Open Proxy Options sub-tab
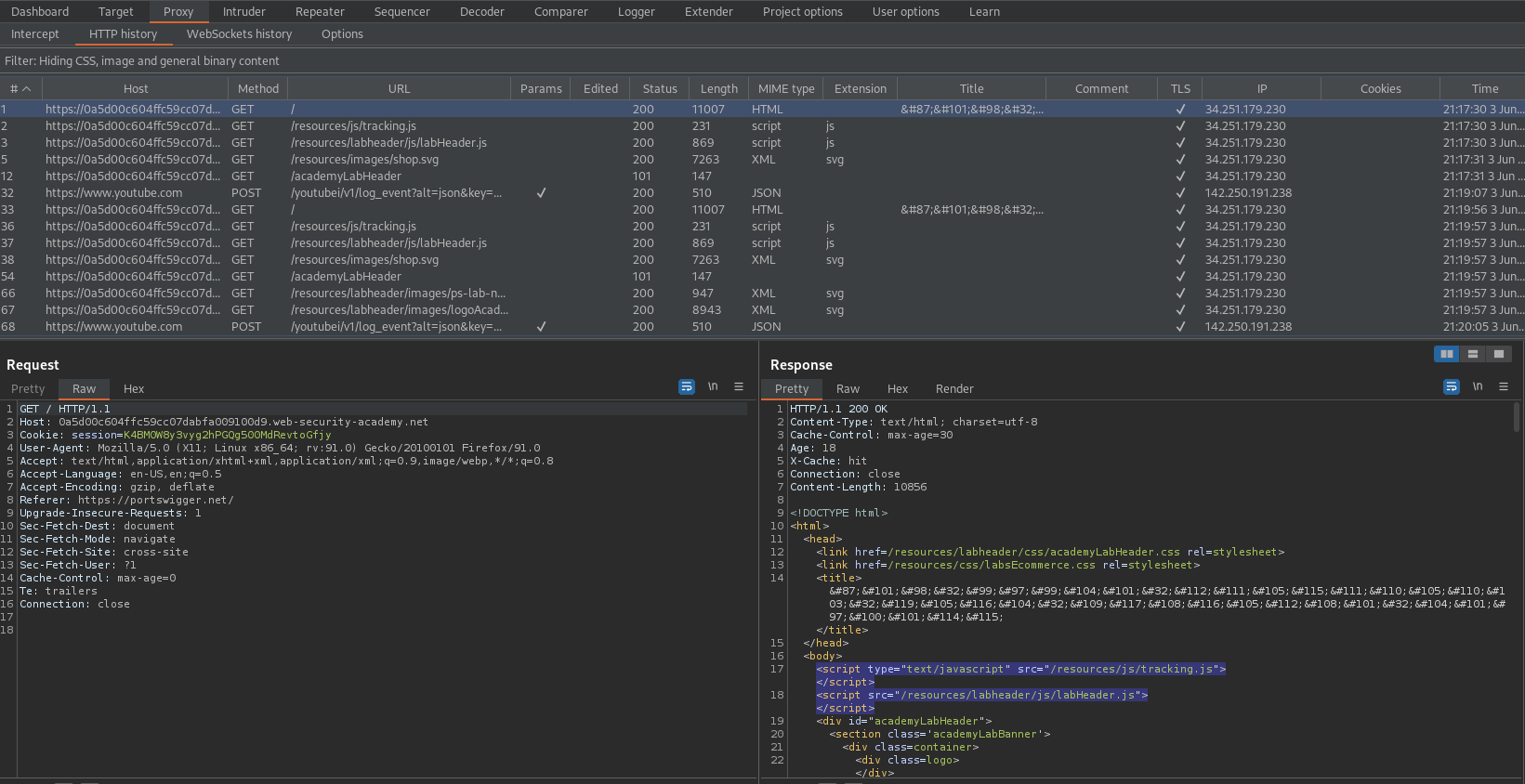Image resolution: width=1525 pixels, height=784 pixels. (x=343, y=34)
